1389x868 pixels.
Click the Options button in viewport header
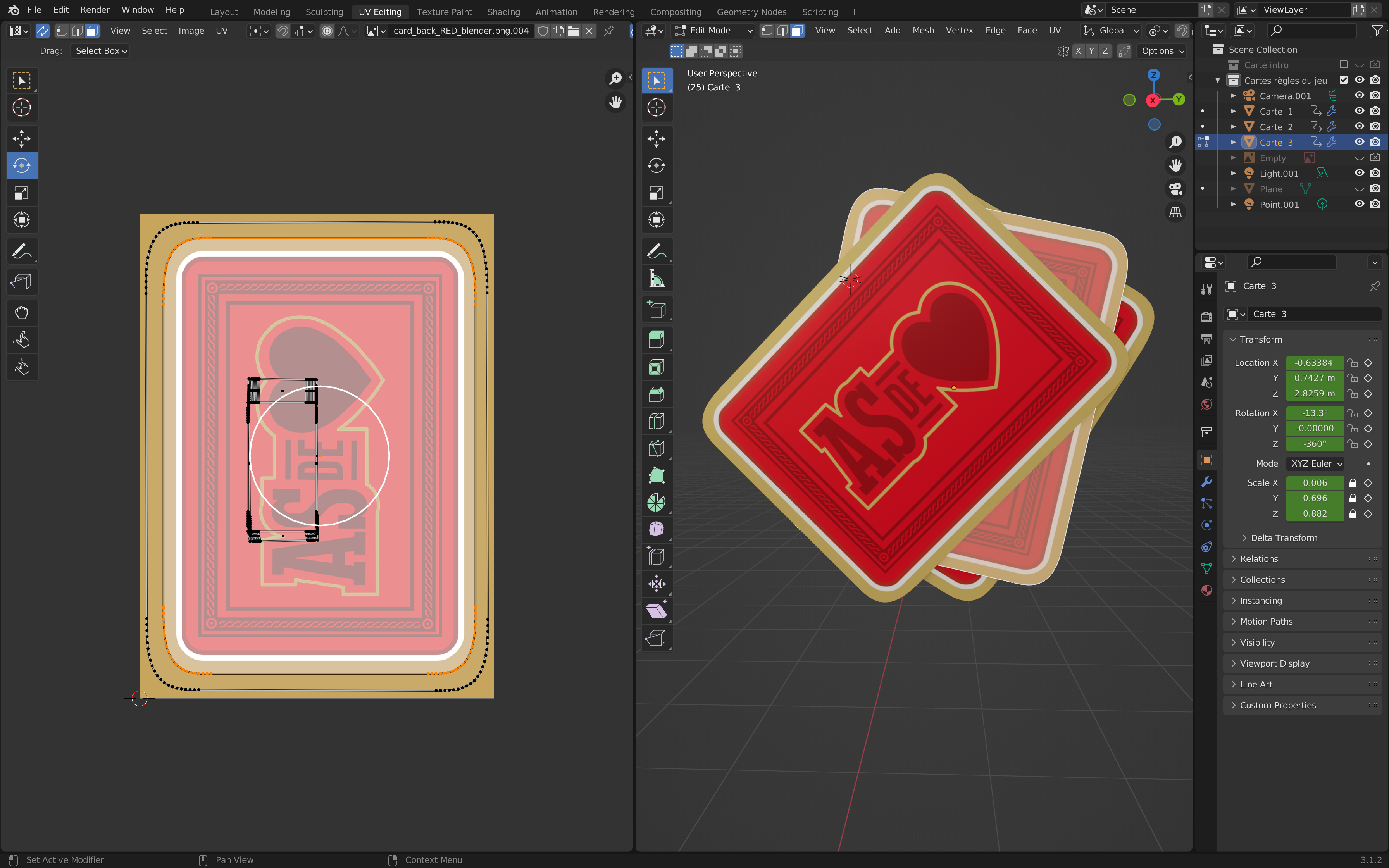pyautogui.click(x=1159, y=50)
